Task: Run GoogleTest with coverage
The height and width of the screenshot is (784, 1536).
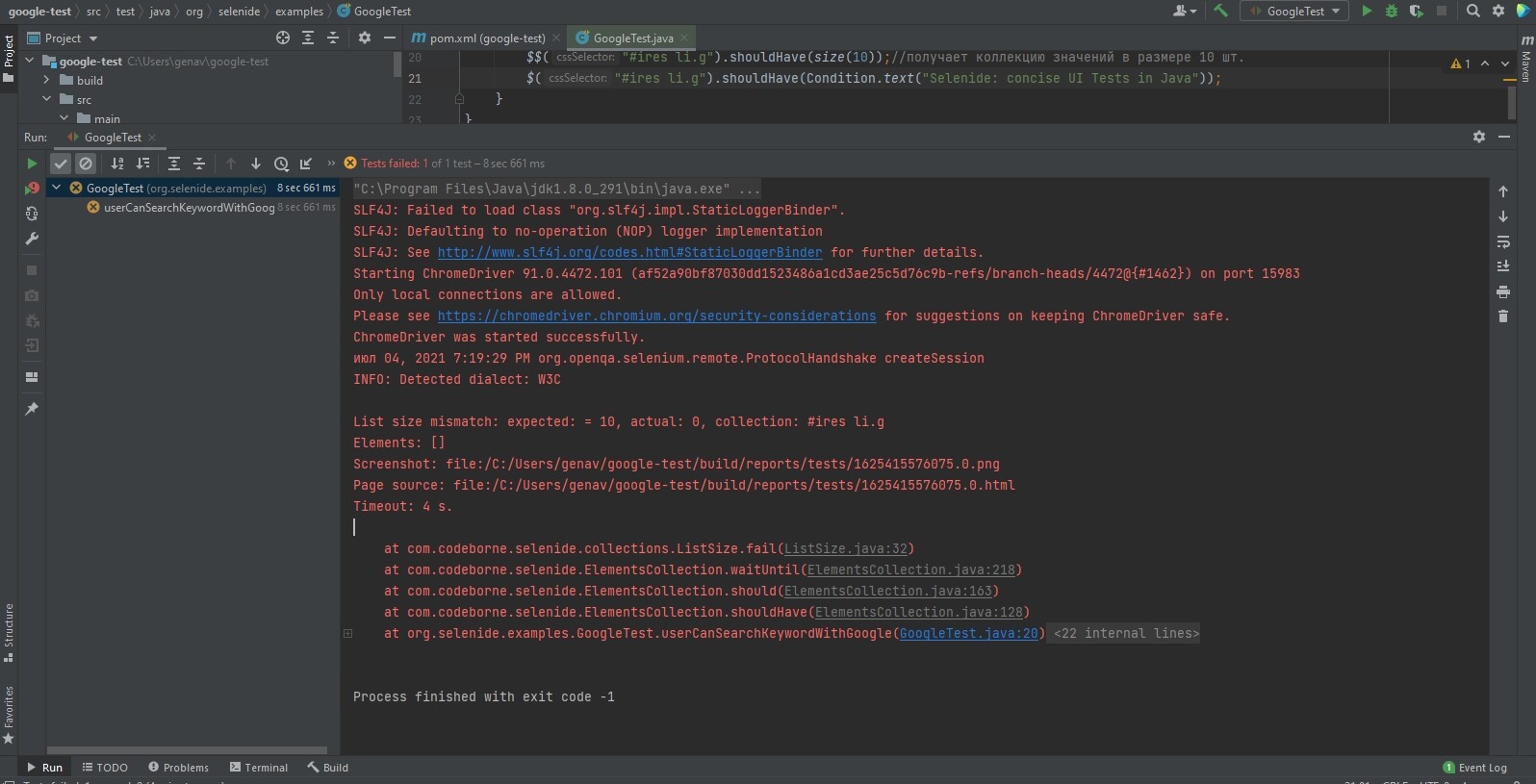Action: click(1417, 12)
